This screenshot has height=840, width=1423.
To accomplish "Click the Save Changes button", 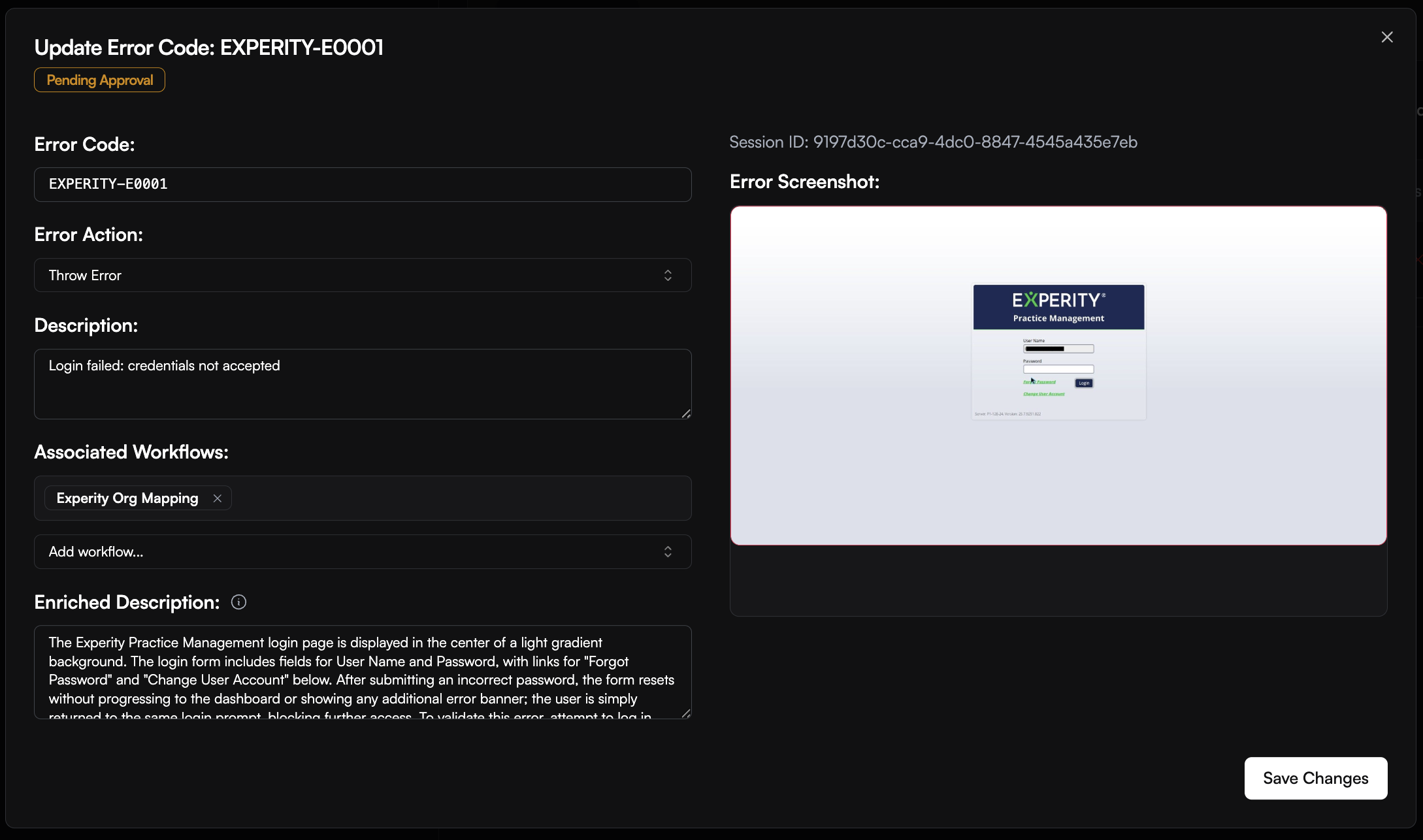I will 1315,778.
